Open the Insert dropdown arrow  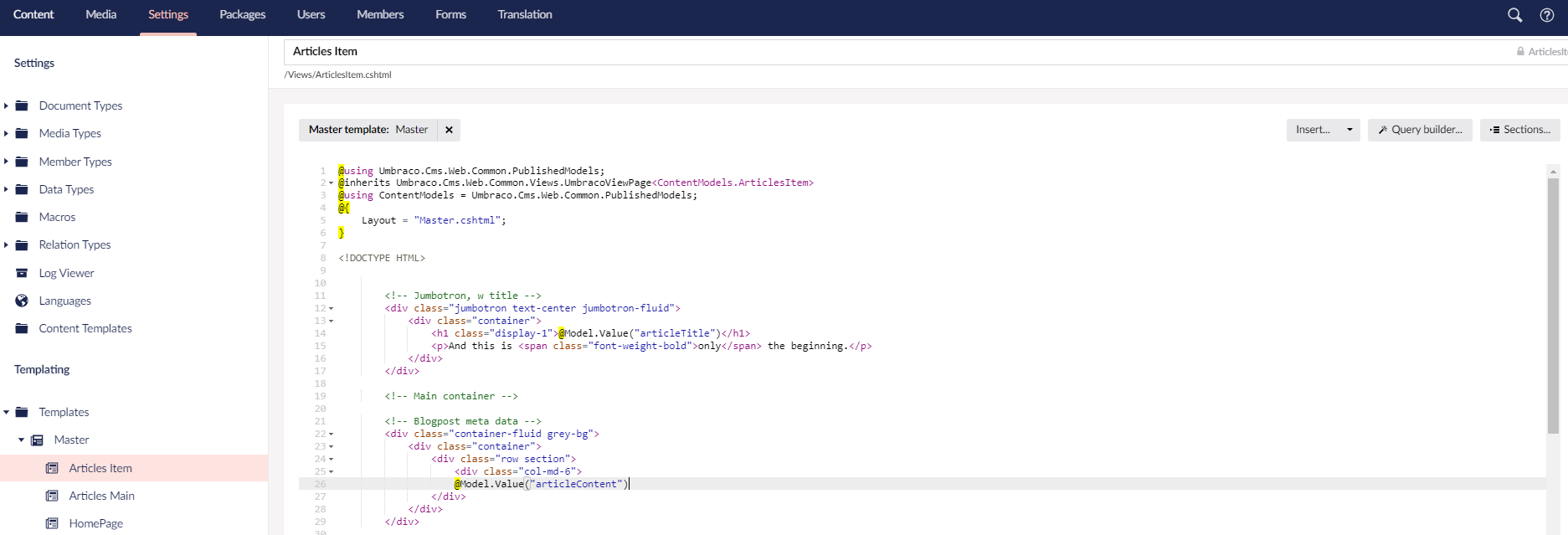click(1350, 130)
